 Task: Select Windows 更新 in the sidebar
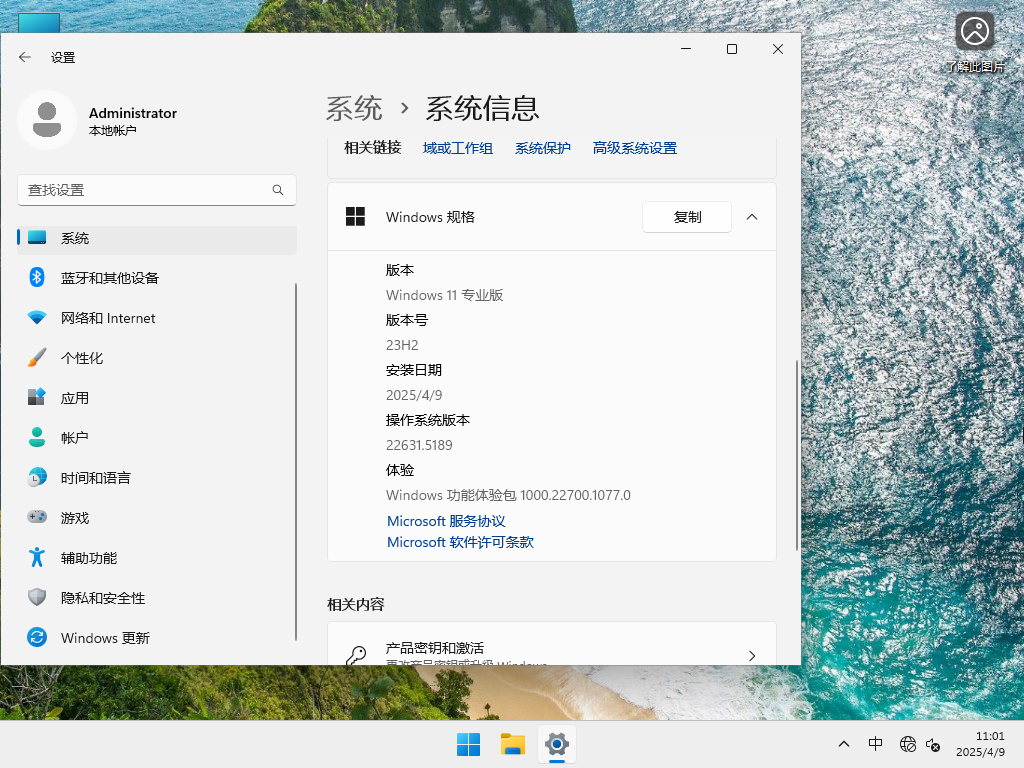pos(104,637)
